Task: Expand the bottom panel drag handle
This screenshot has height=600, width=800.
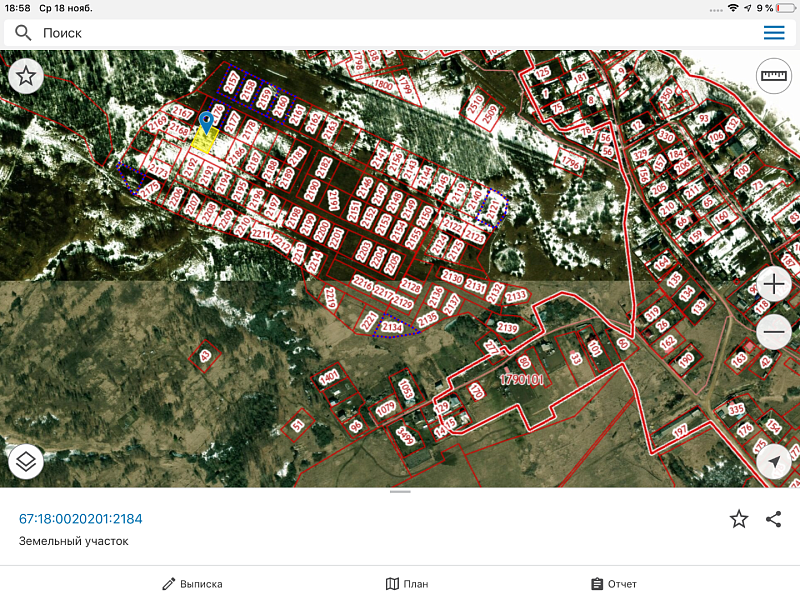Action: click(400, 492)
